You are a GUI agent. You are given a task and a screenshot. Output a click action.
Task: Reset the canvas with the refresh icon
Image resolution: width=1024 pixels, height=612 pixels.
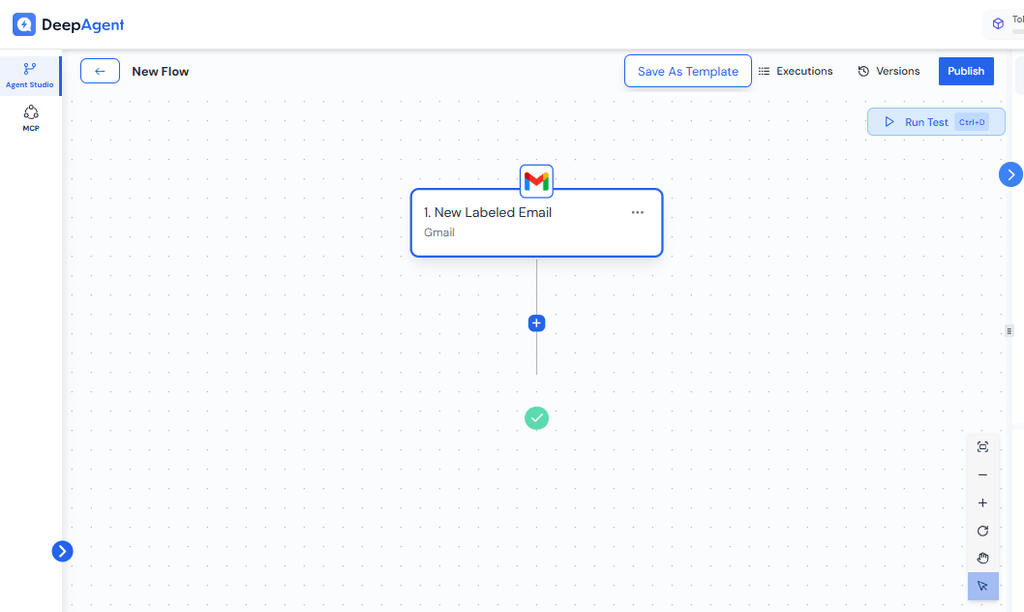point(982,530)
